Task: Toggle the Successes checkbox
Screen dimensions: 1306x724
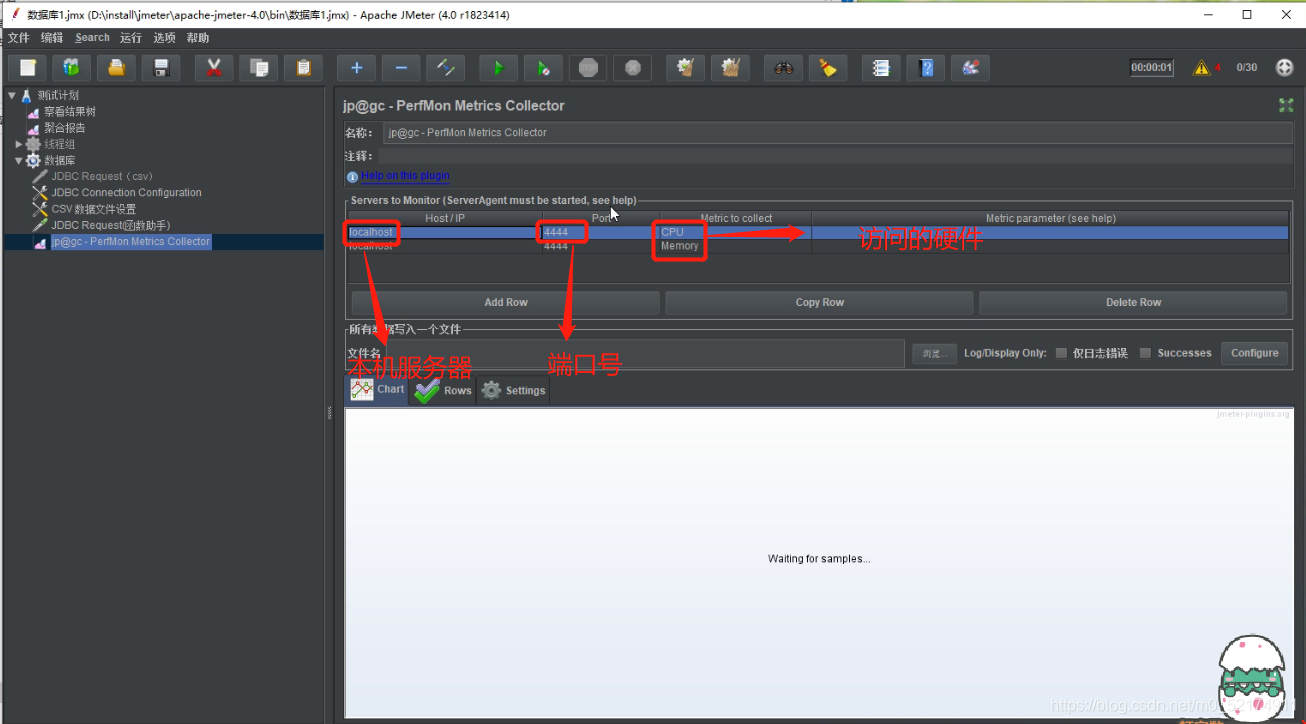Action: click(x=1146, y=353)
